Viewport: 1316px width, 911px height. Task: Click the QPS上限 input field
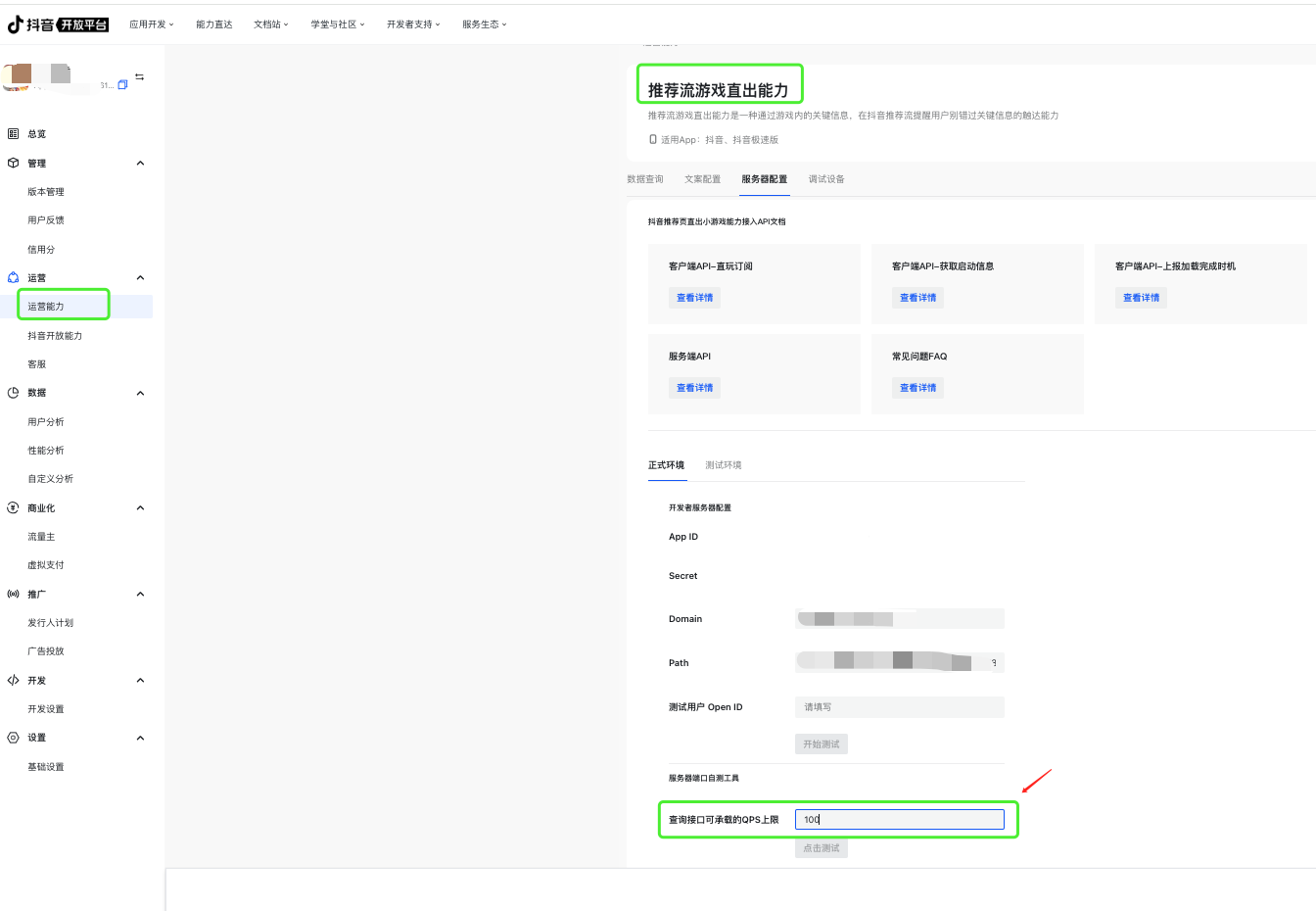coord(900,819)
